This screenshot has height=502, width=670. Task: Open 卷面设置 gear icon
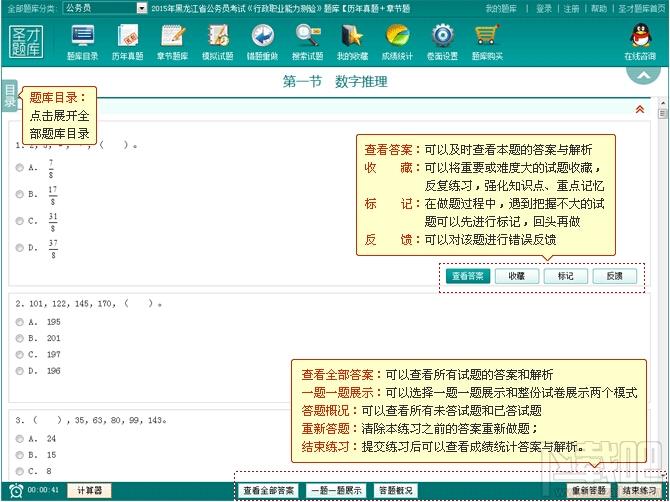tap(442, 42)
